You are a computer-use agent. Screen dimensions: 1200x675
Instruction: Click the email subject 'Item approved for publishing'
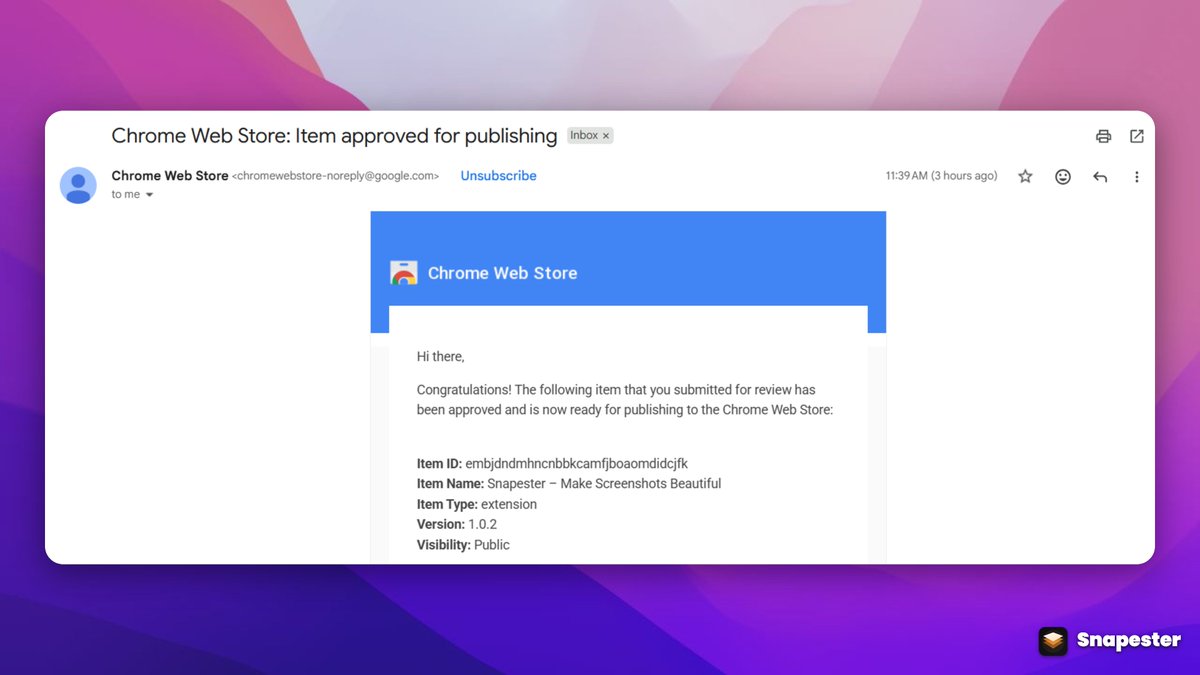tap(334, 136)
